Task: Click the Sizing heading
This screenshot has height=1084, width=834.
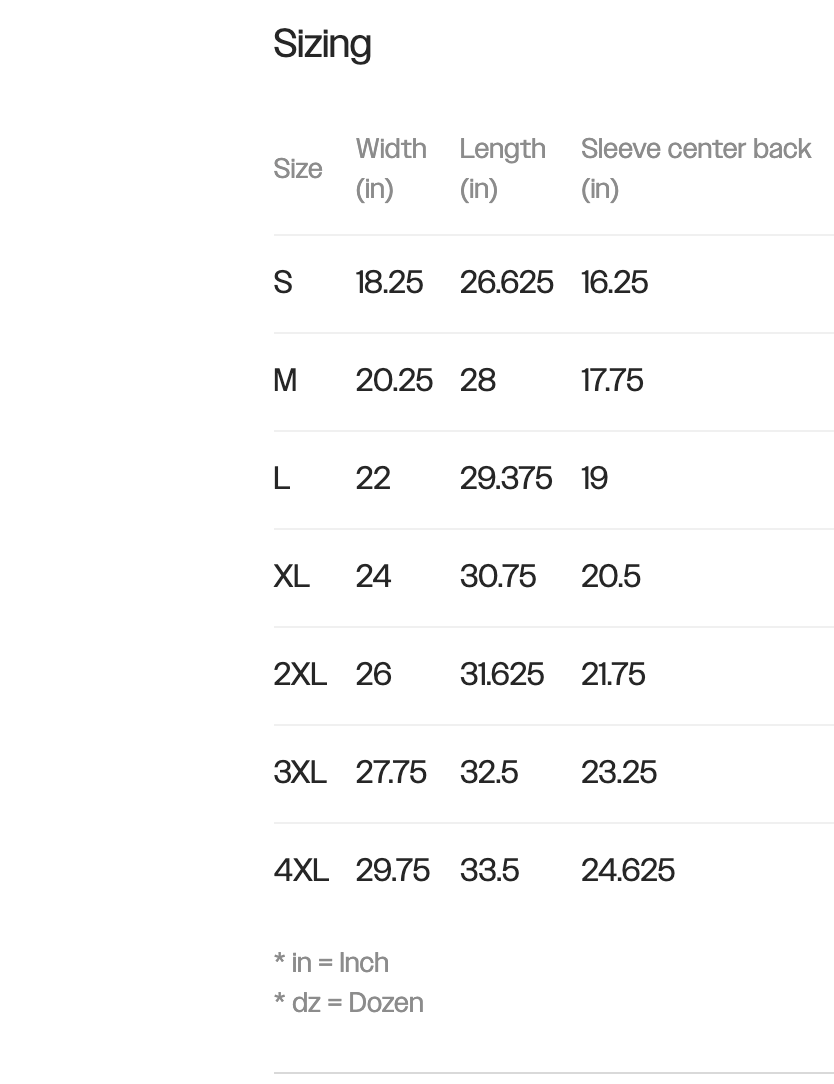Action: pos(322,45)
